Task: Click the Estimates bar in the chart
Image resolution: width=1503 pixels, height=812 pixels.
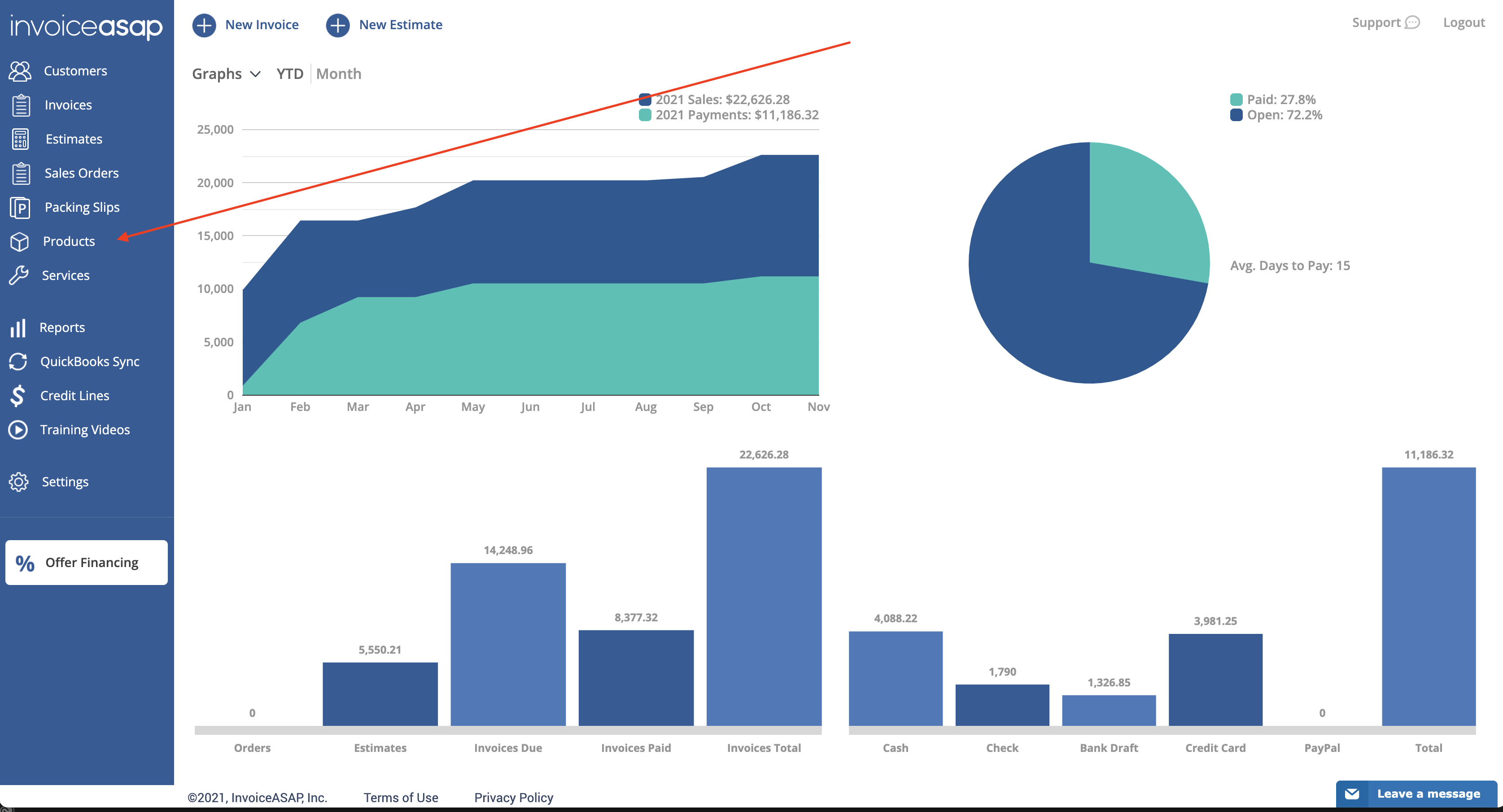Action: click(x=380, y=694)
